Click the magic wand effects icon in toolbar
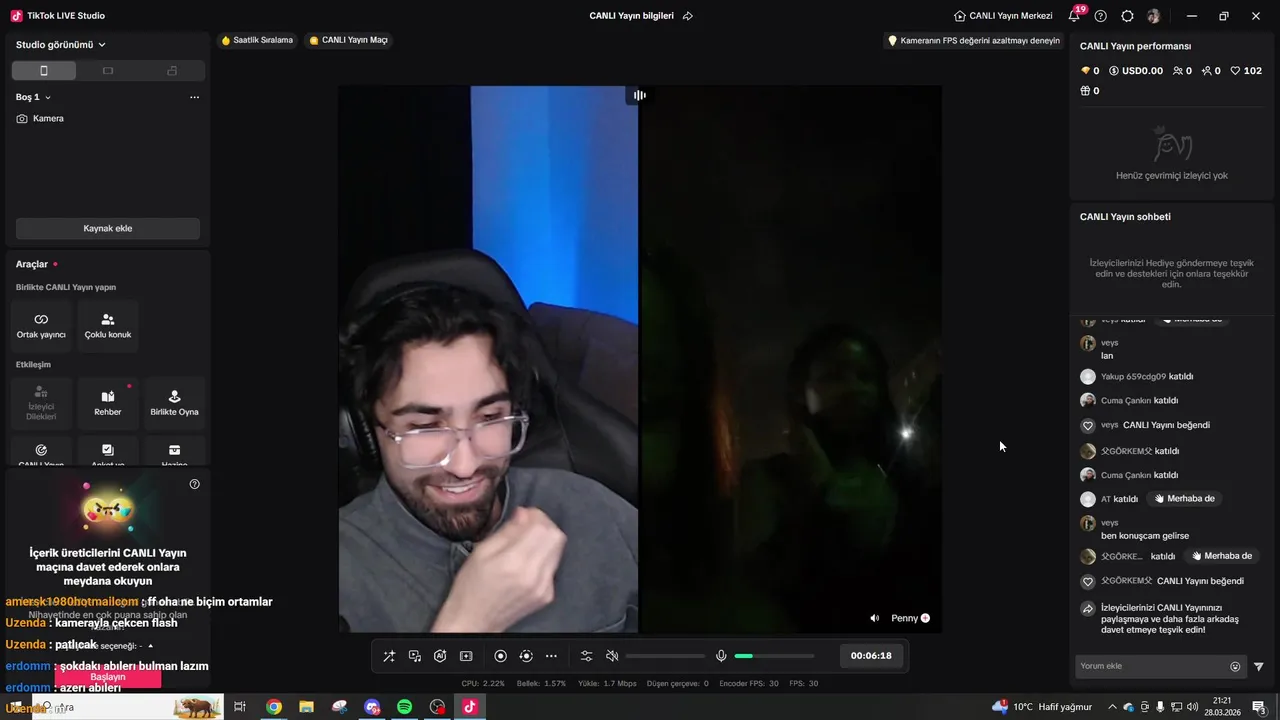 pyautogui.click(x=389, y=656)
